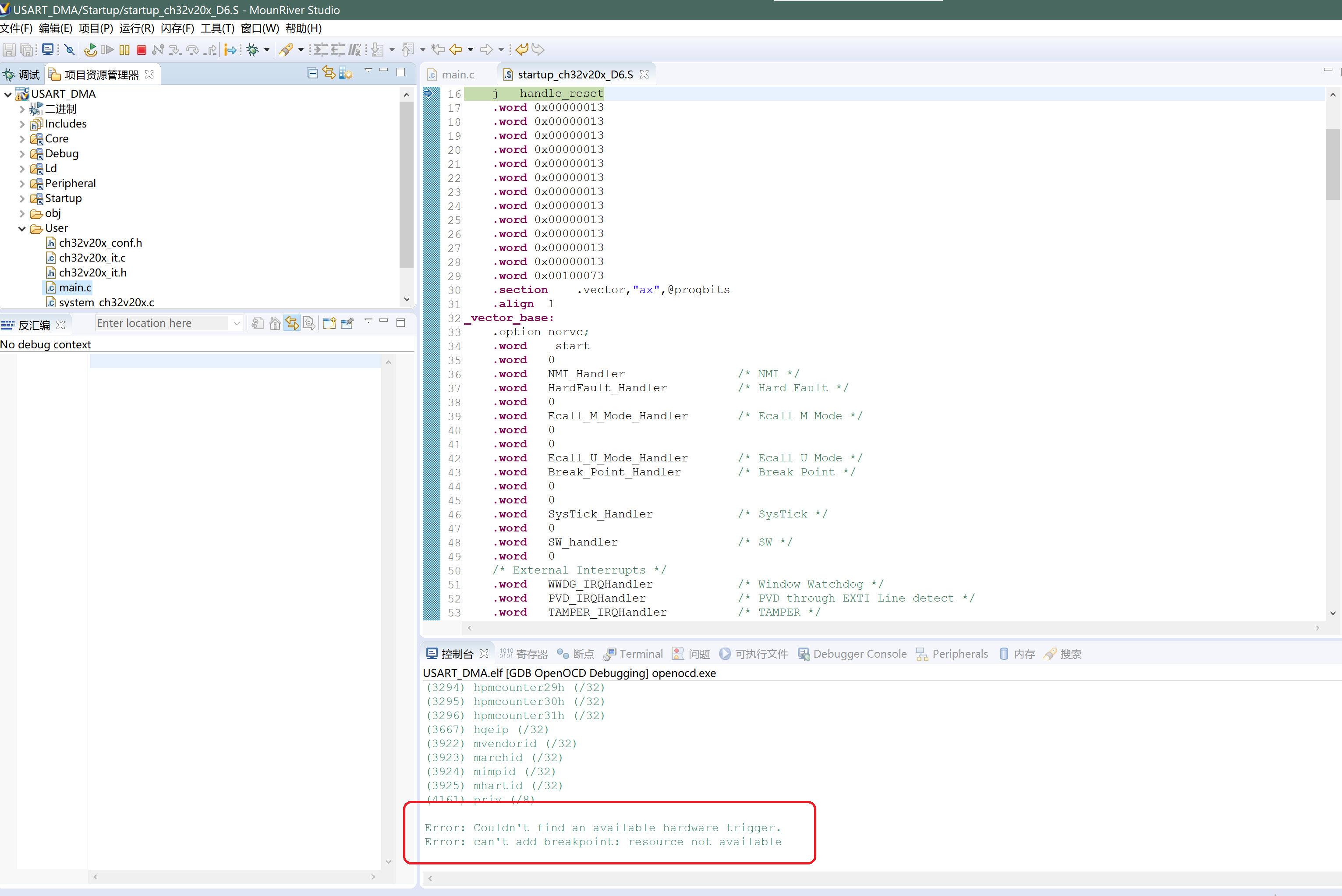1342x896 pixels.
Task: Switch to startup_ch32v20x_D6.S tab
Action: tap(575, 74)
